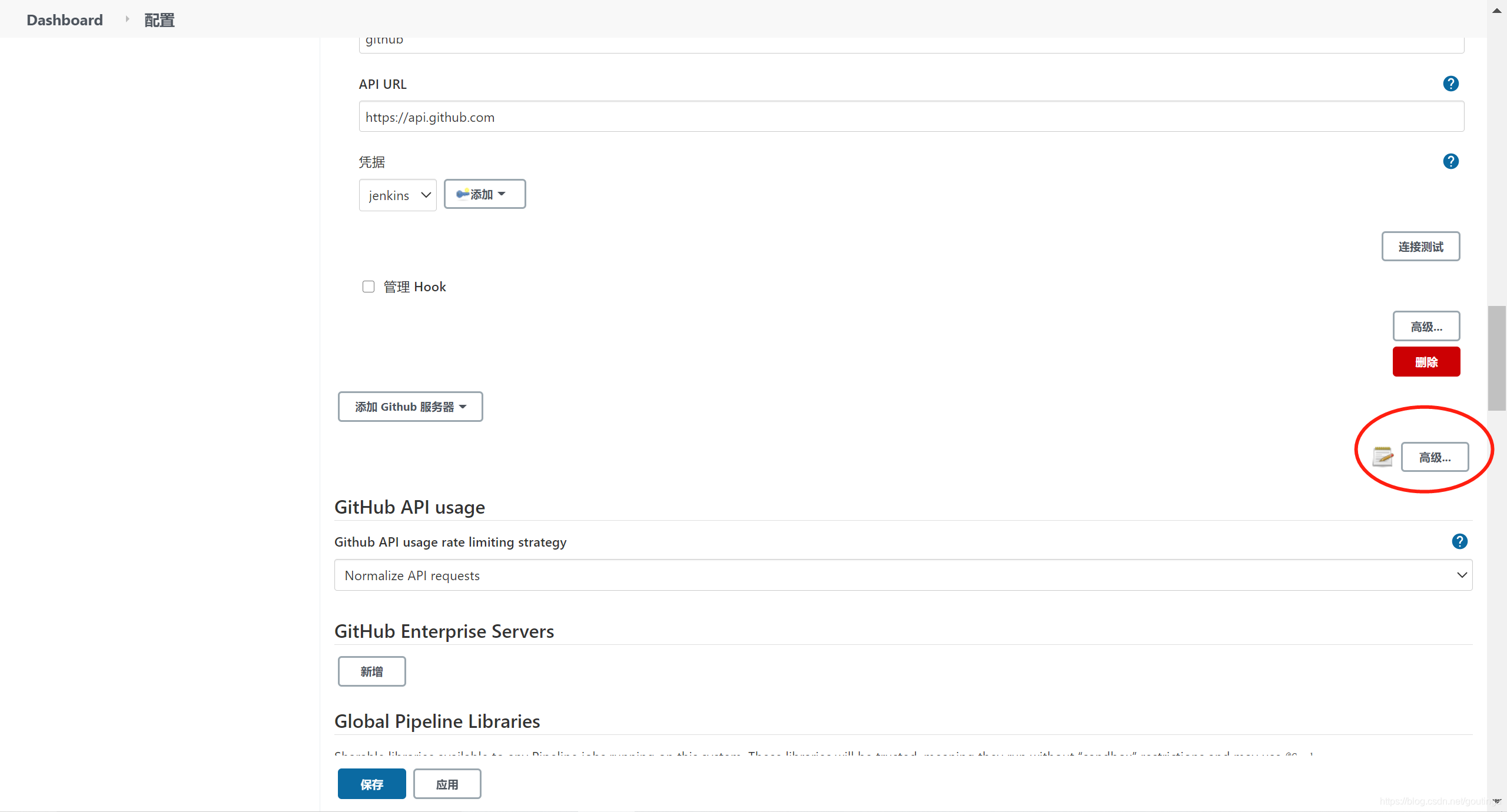Click 新增 under GitHub Enterprise Servers
Image resolution: width=1507 pixels, height=812 pixels.
[x=371, y=671]
